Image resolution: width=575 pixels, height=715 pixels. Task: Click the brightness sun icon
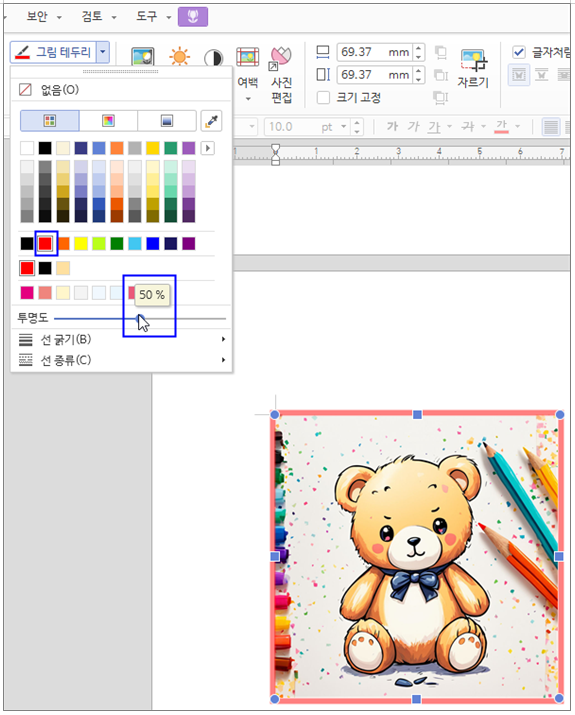pyautogui.click(x=179, y=57)
